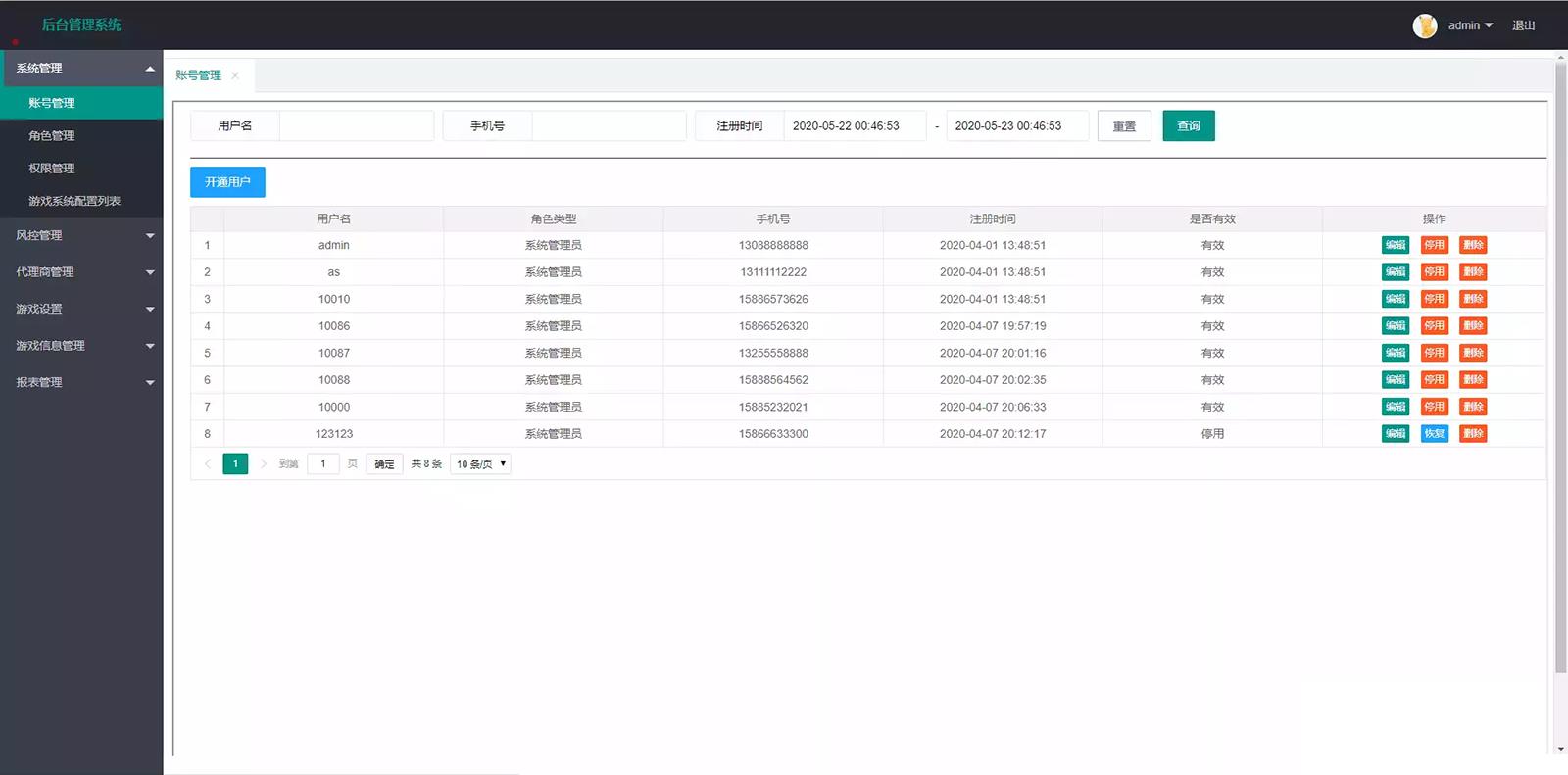Go to previous page arrow
This screenshot has width=1568, height=775.
point(208,464)
